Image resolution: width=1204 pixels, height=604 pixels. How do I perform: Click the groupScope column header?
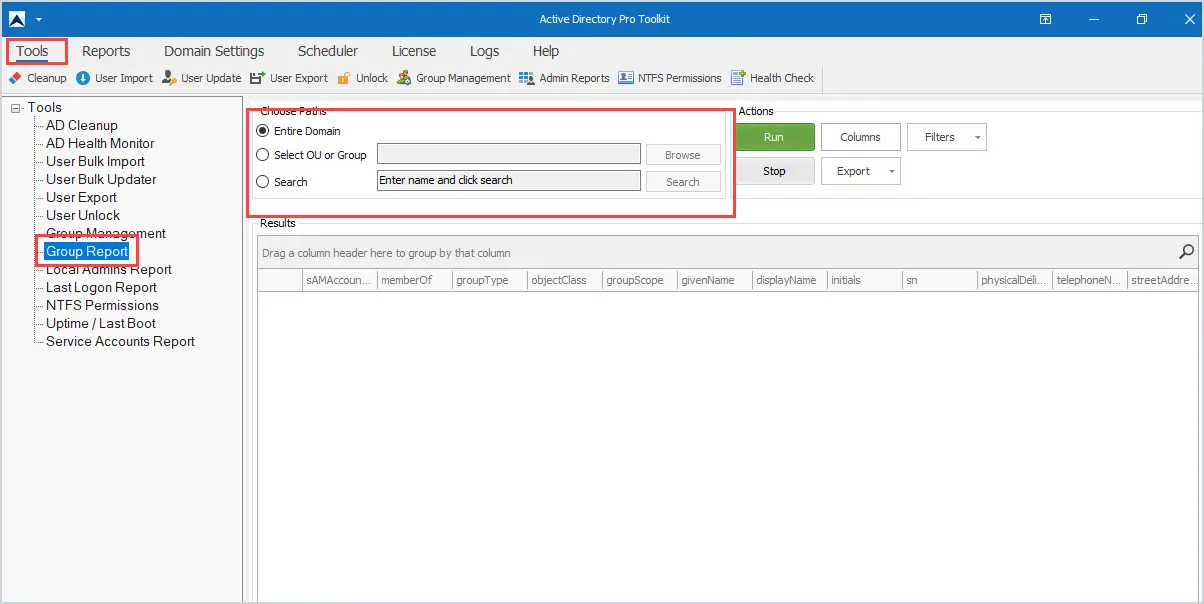click(x=640, y=281)
